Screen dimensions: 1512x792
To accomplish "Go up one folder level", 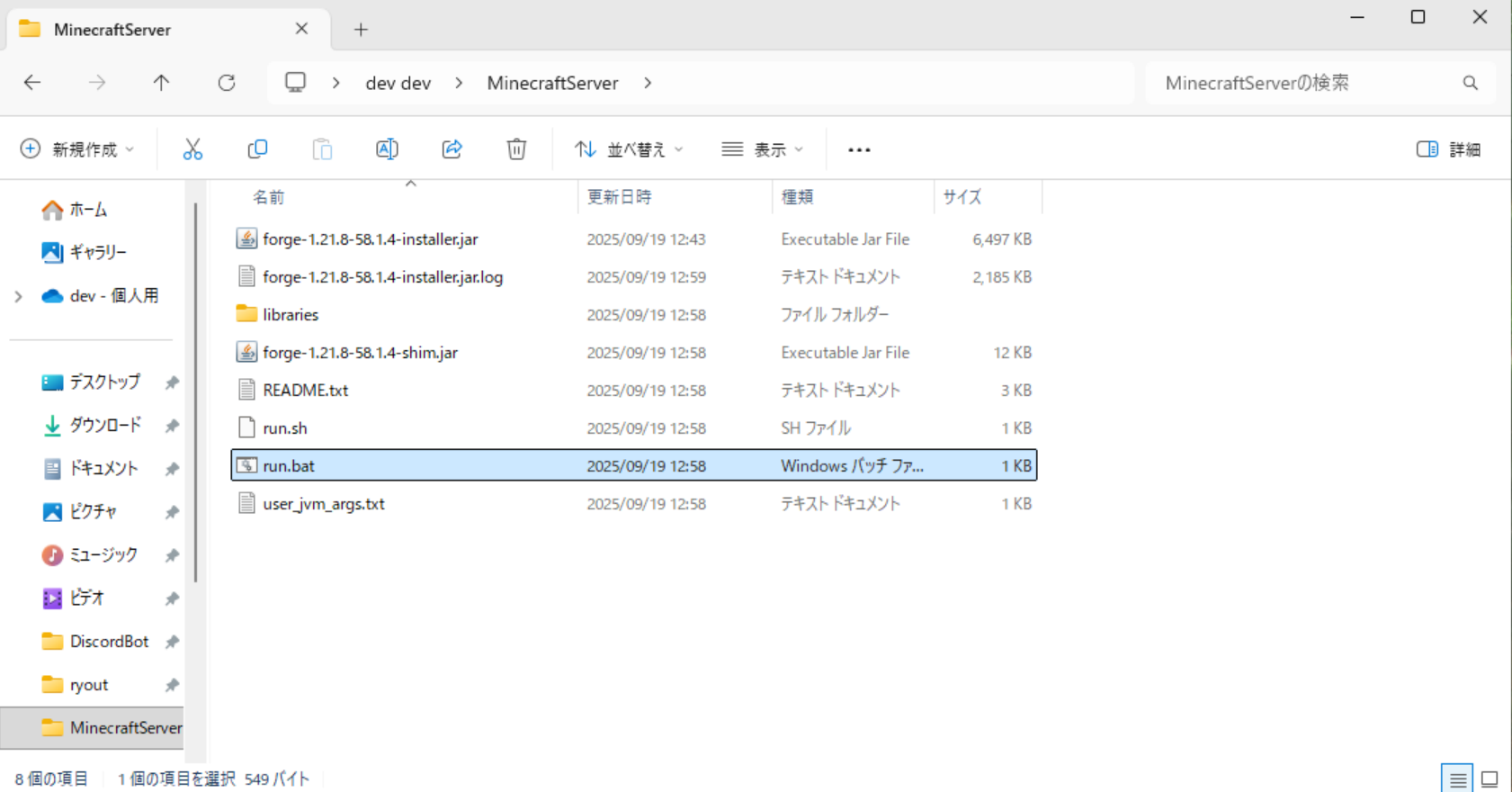I will tap(162, 83).
